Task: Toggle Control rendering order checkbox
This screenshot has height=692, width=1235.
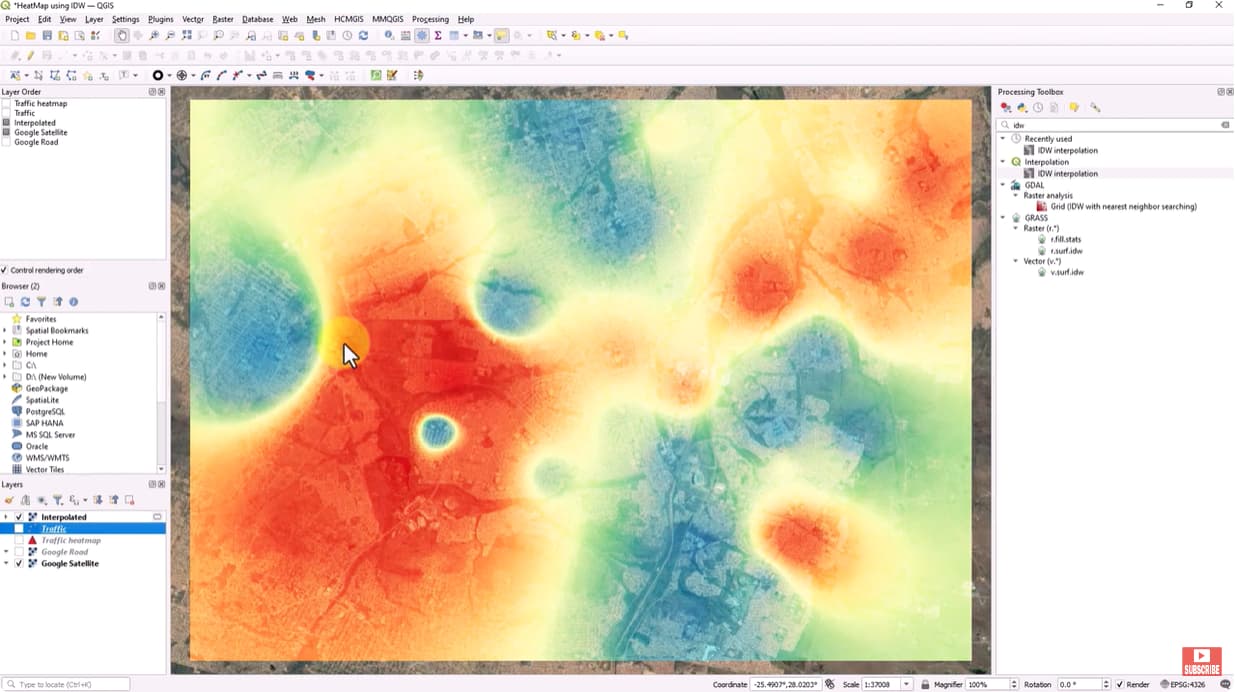Action: 5,270
